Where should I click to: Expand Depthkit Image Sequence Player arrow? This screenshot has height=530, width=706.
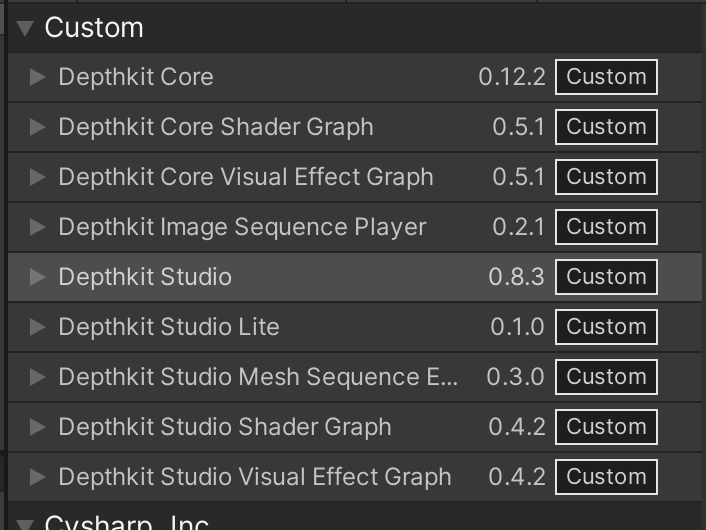coord(38,227)
